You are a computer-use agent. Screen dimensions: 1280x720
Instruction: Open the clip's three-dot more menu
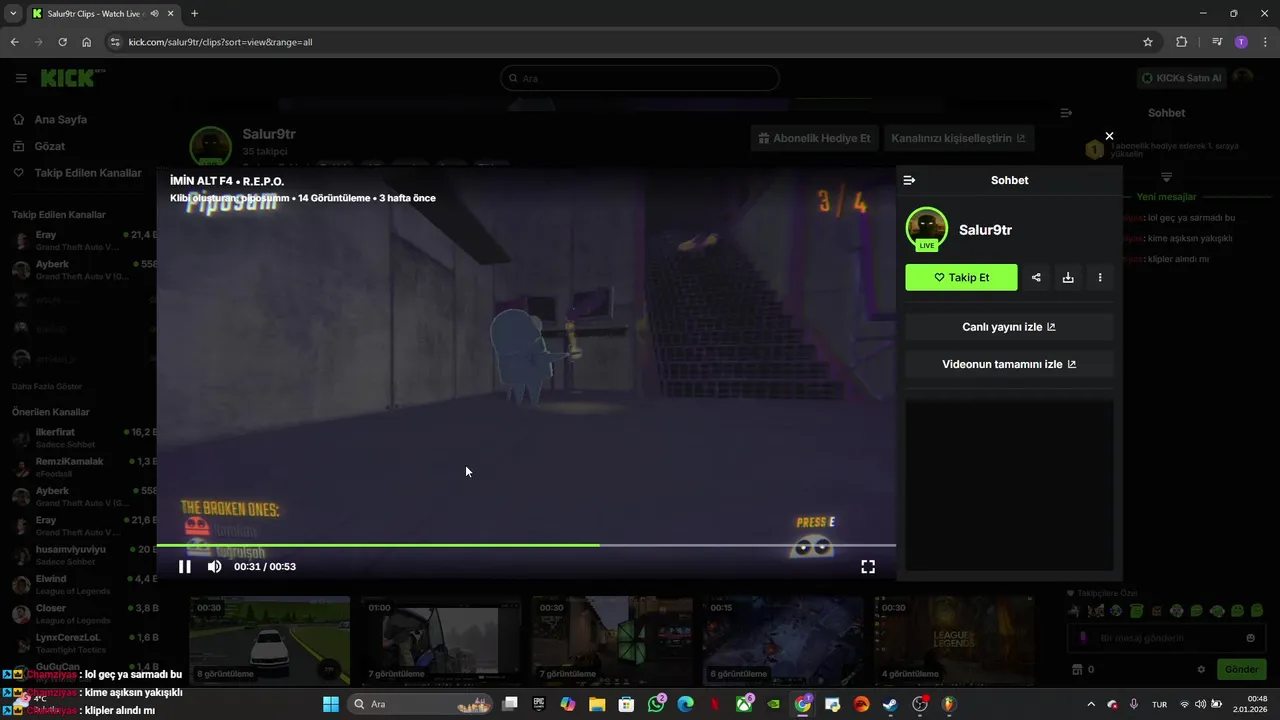point(1100,278)
